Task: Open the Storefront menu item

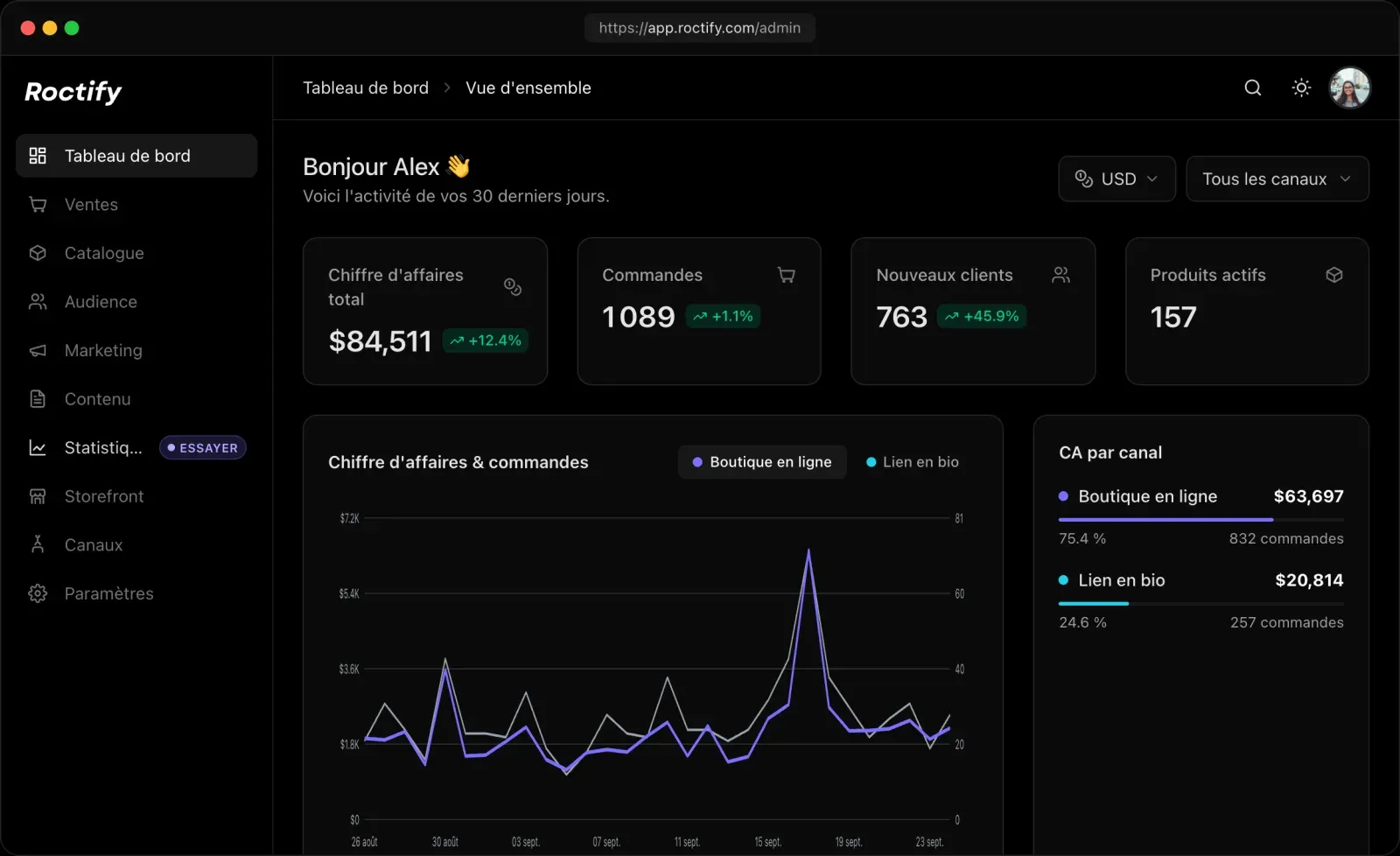Action: pos(136,496)
